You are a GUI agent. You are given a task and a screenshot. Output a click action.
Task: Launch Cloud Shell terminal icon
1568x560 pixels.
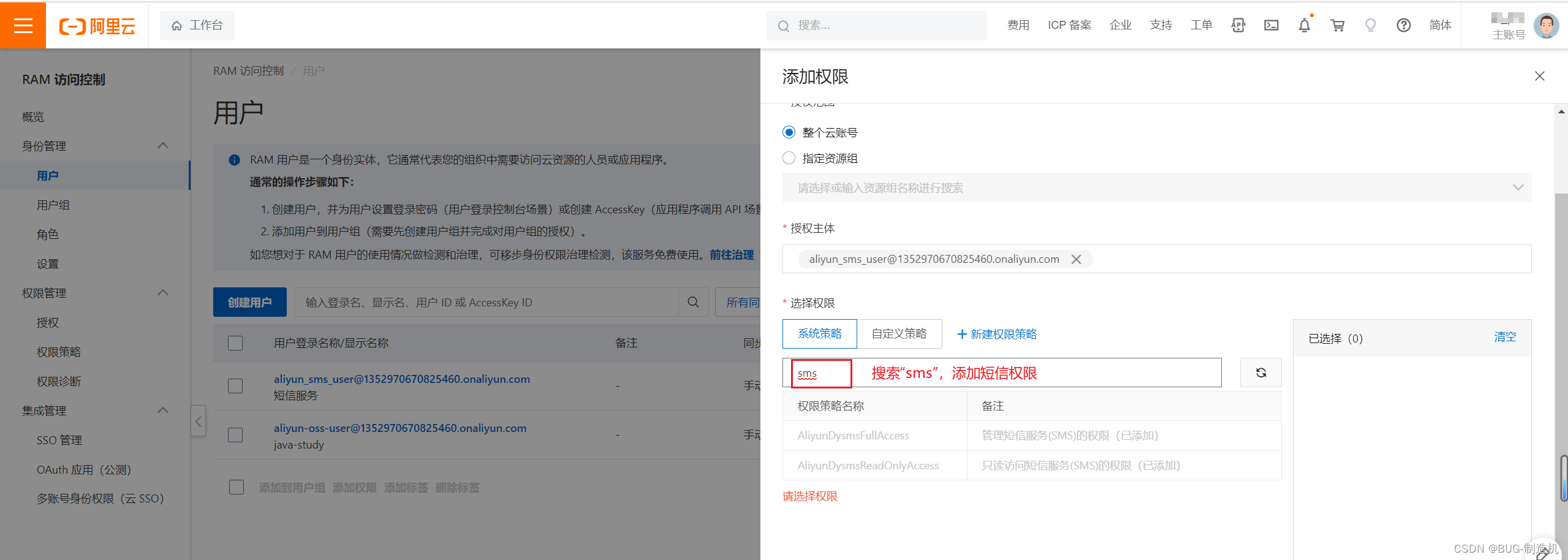pos(1271,25)
